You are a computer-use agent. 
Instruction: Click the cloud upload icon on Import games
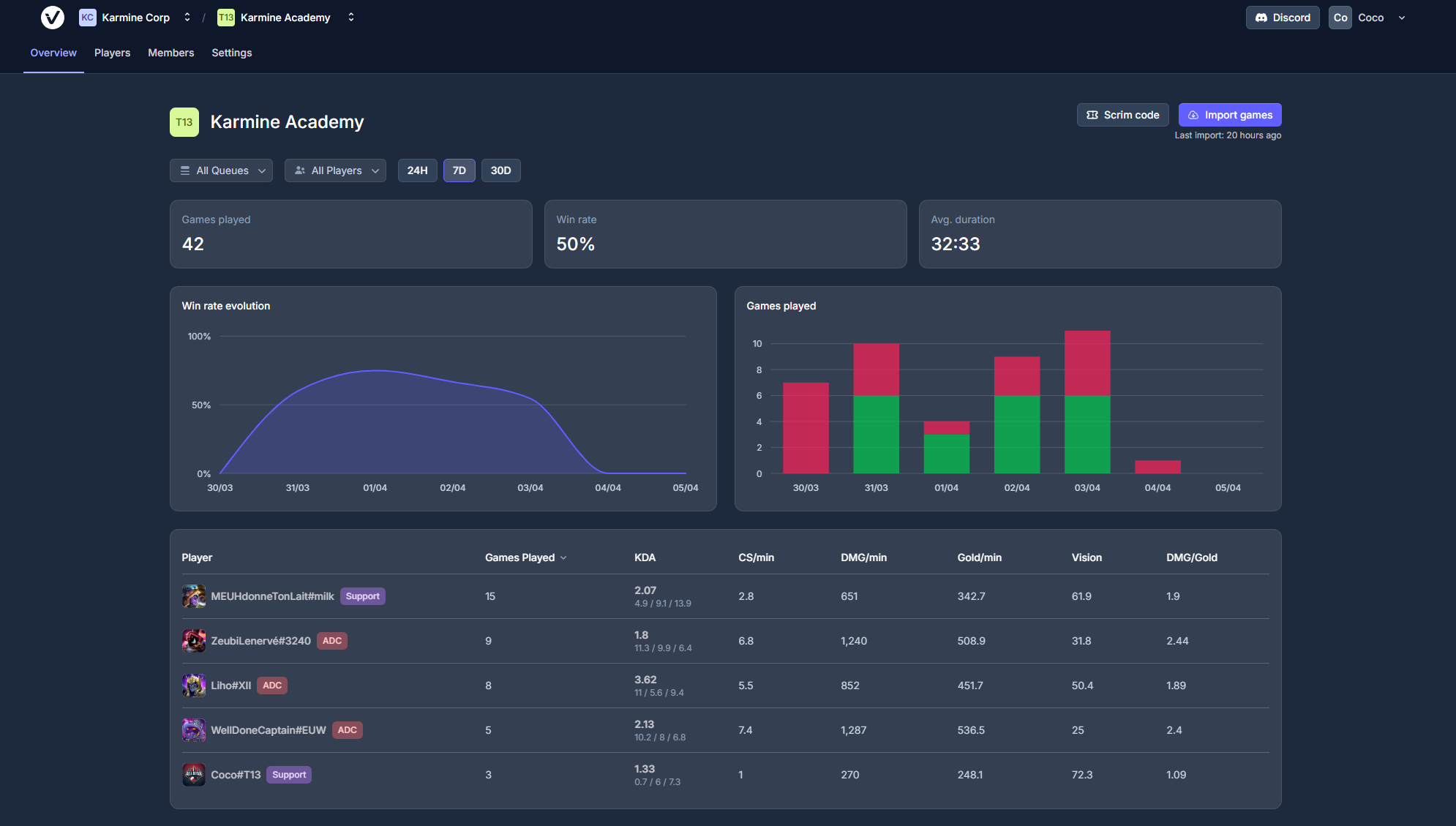[x=1193, y=115]
